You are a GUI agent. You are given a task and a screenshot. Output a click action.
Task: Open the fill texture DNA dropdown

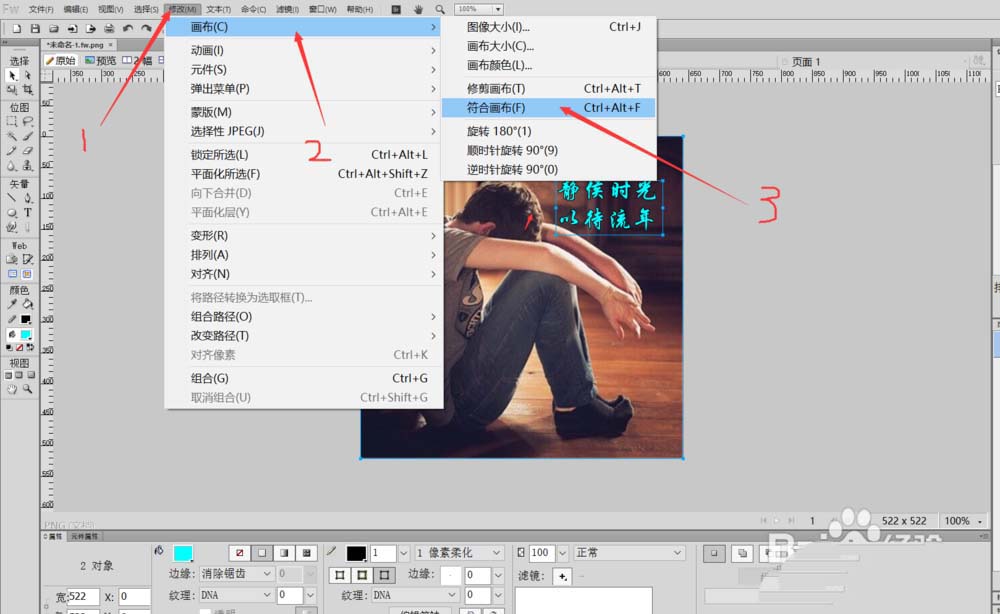click(237, 595)
